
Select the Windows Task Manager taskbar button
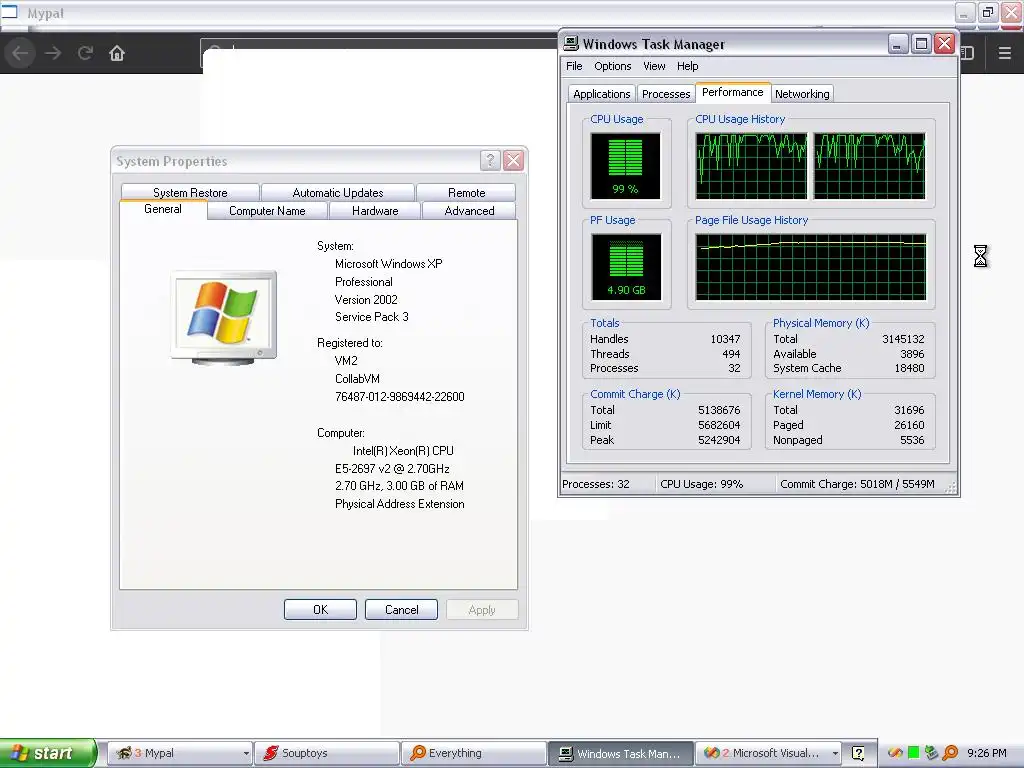[x=620, y=753]
